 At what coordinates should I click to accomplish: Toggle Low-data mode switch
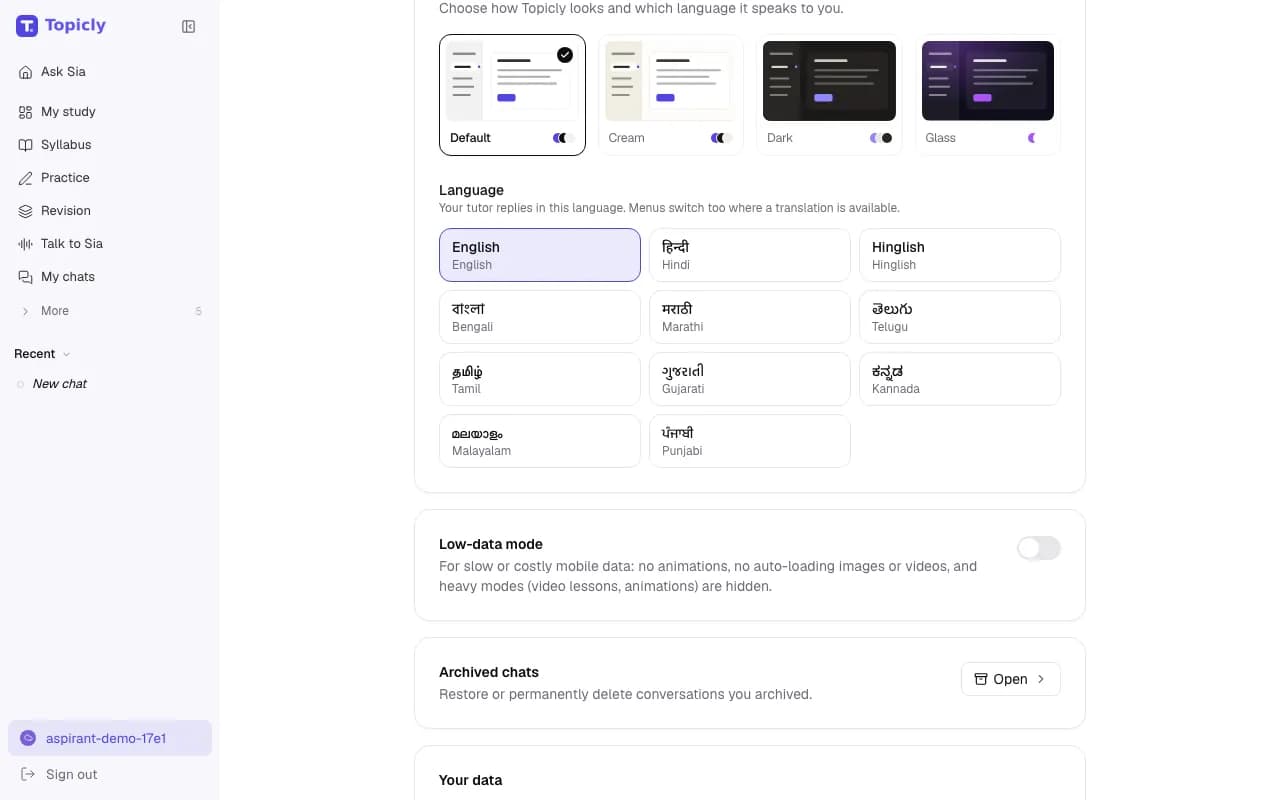pyautogui.click(x=1039, y=548)
